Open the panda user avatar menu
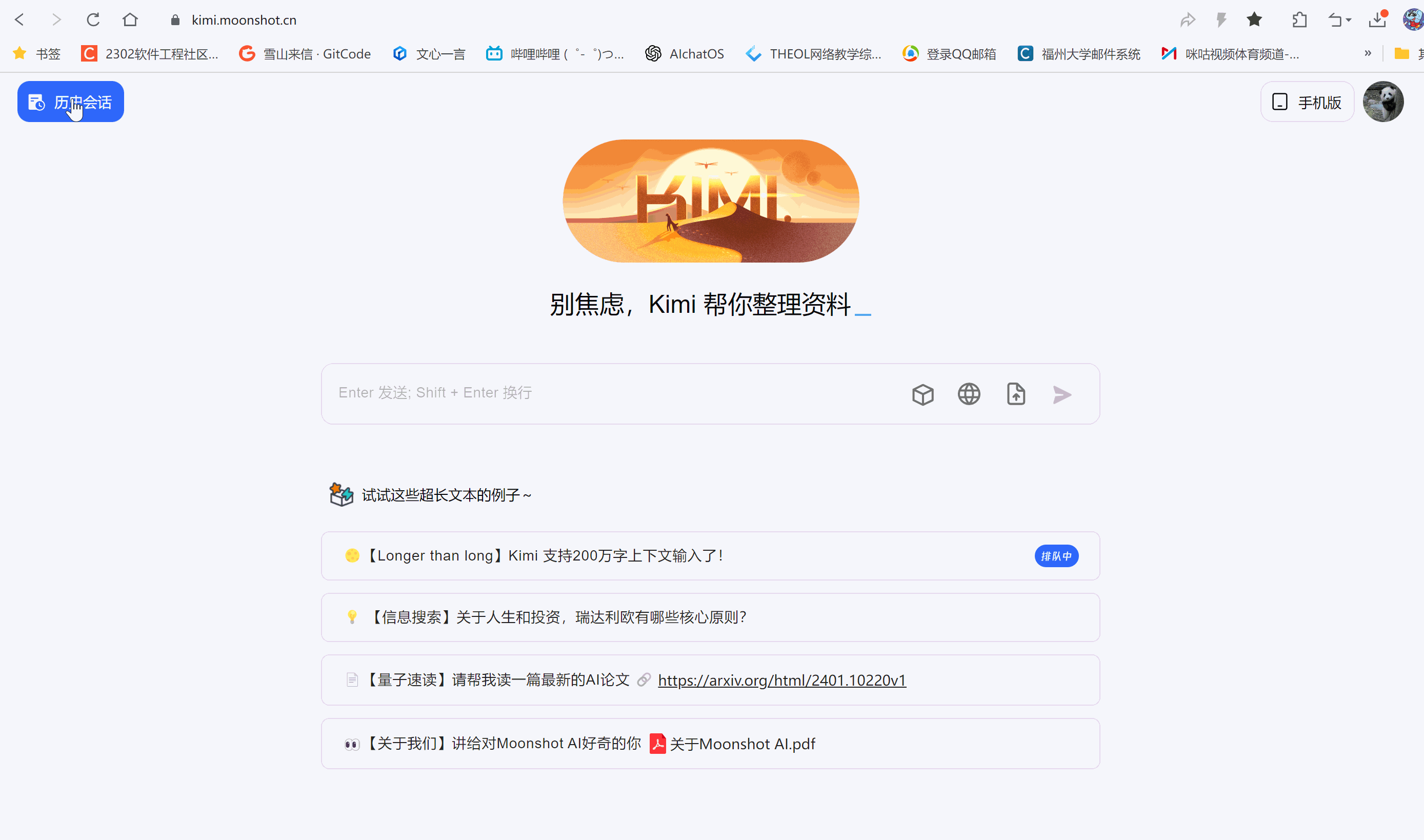The width and height of the screenshot is (1424, 840). pyautogui.click(x=1382, y=102)
